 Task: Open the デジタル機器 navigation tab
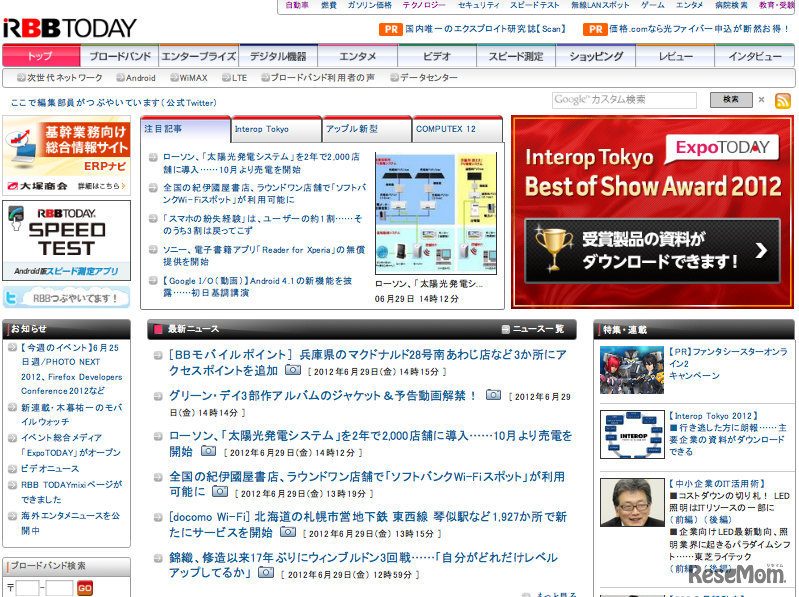[278, 56]
